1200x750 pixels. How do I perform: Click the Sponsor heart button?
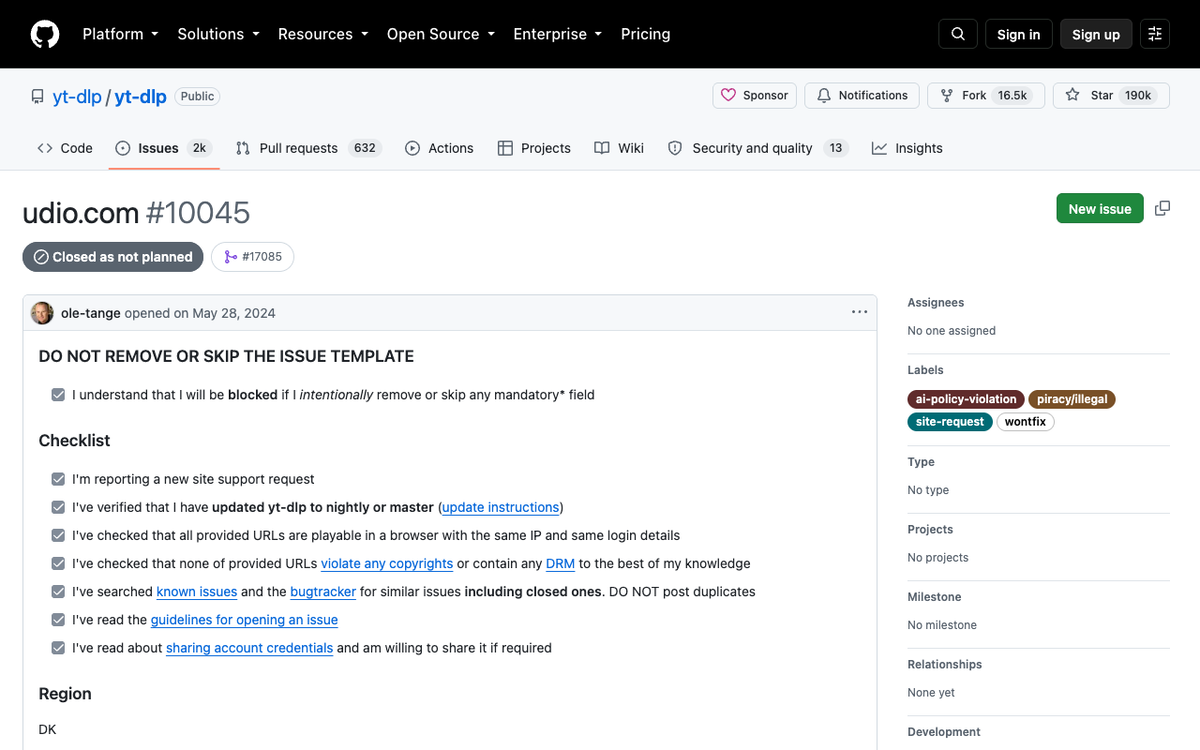(x=755, y=95)
